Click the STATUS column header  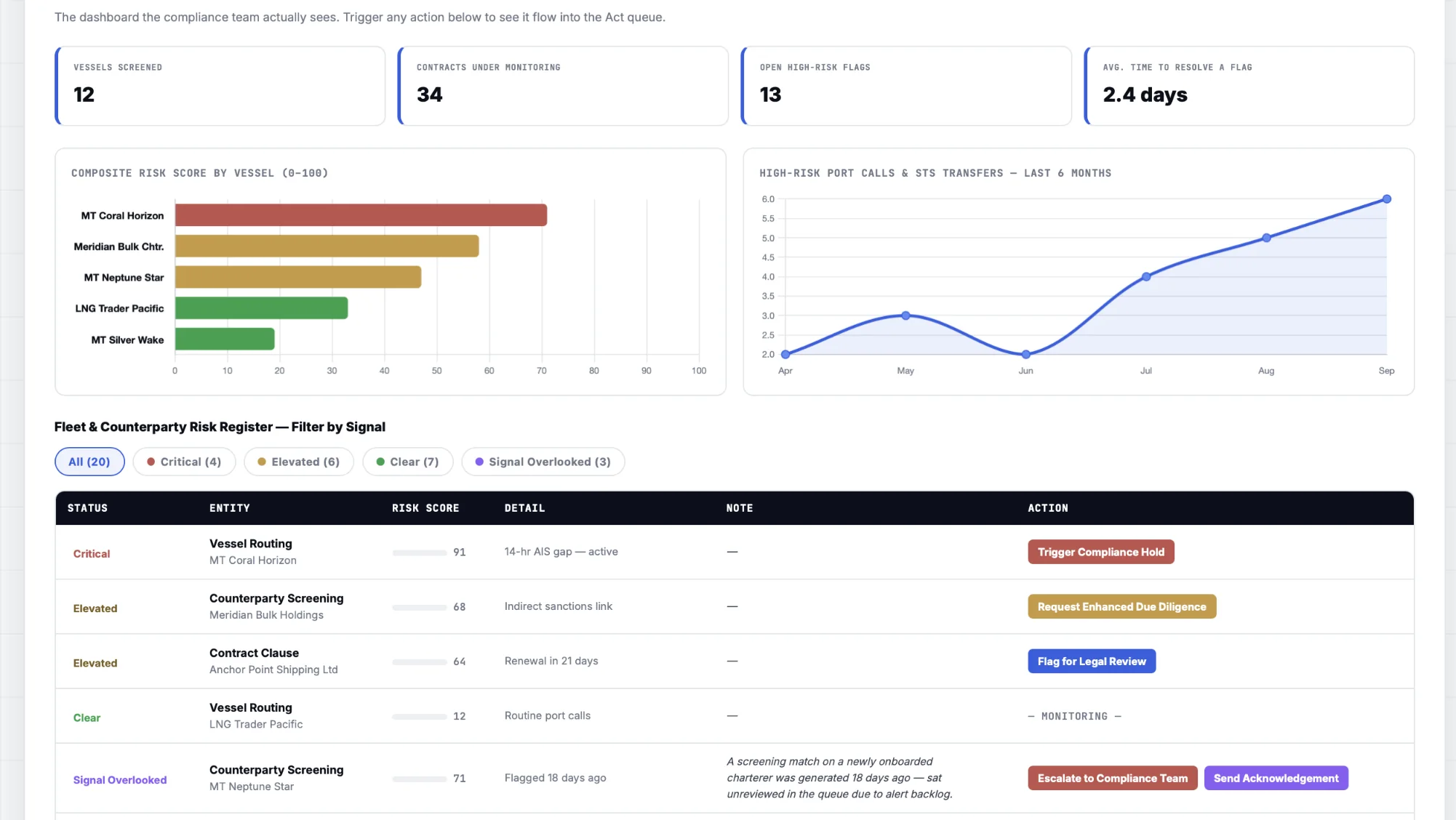[87, 508]
